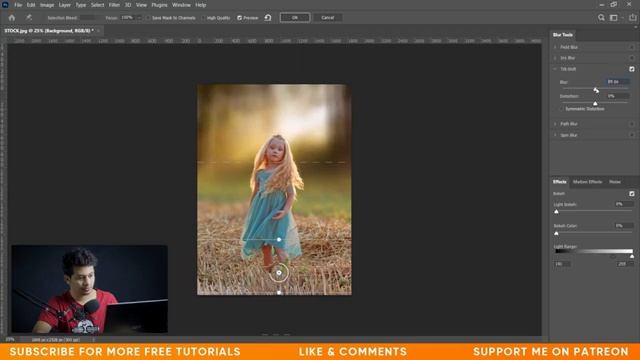Click the blur pin tool icon beside Home
This screenshot has width=640, height=360.
point(29,18)
